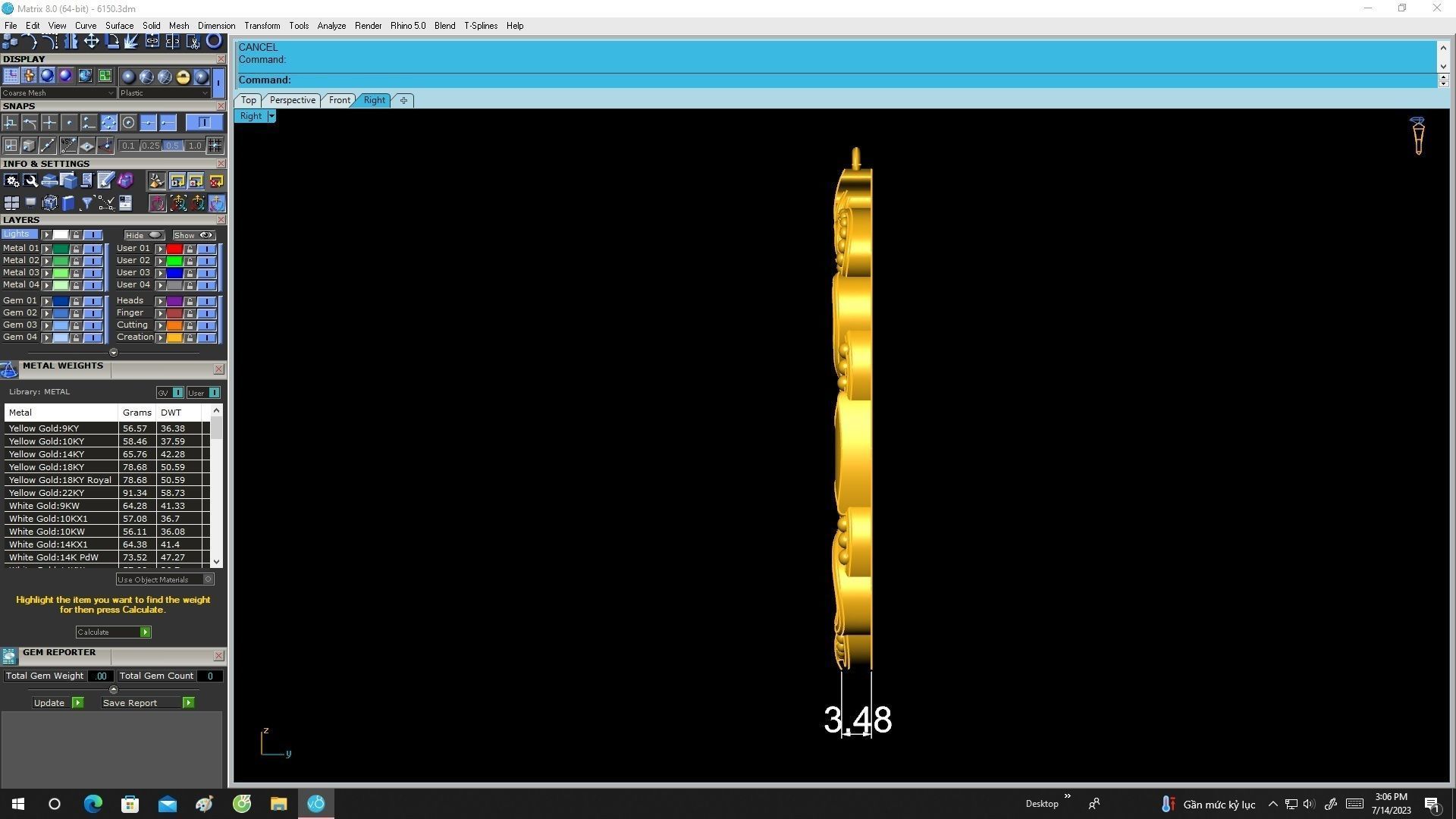Switch to the Perspective viewport tab
1456x819 pixels.
[x=292, y=100]
